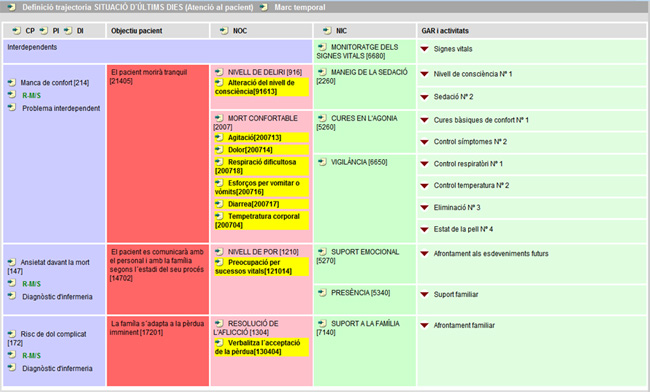Click icon beside SUPORT A LA FAMÍLIA
650x392 pixels.
click(322, 323)
